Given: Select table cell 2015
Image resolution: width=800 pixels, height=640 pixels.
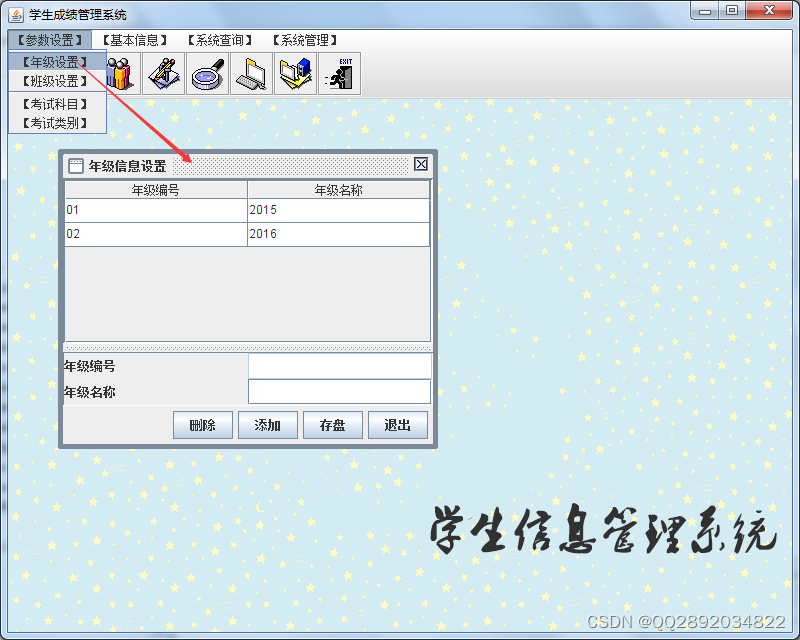Looking at the screenshot, I should tap(339, 210).
